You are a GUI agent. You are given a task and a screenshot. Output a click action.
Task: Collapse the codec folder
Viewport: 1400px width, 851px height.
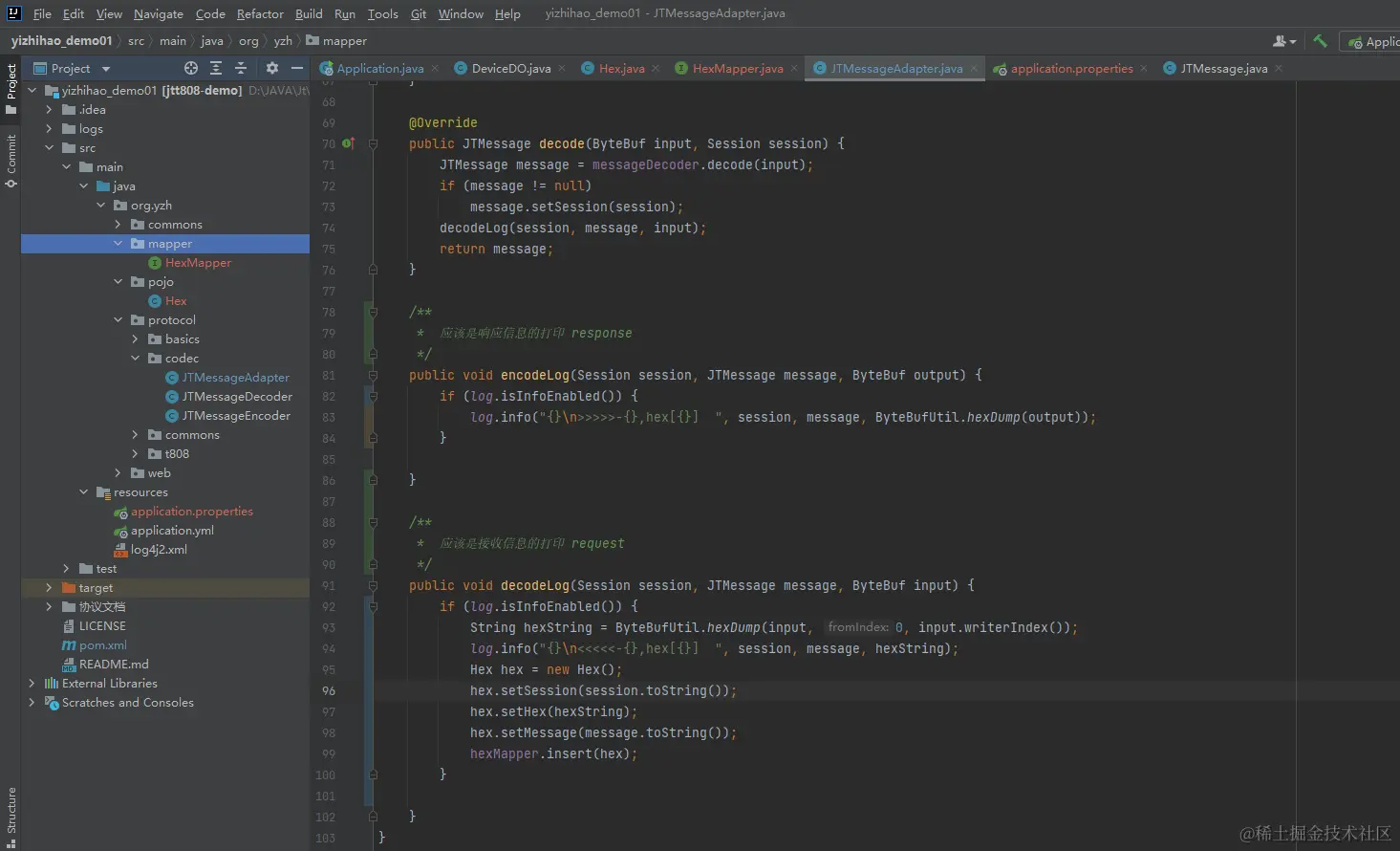[136, 359]
